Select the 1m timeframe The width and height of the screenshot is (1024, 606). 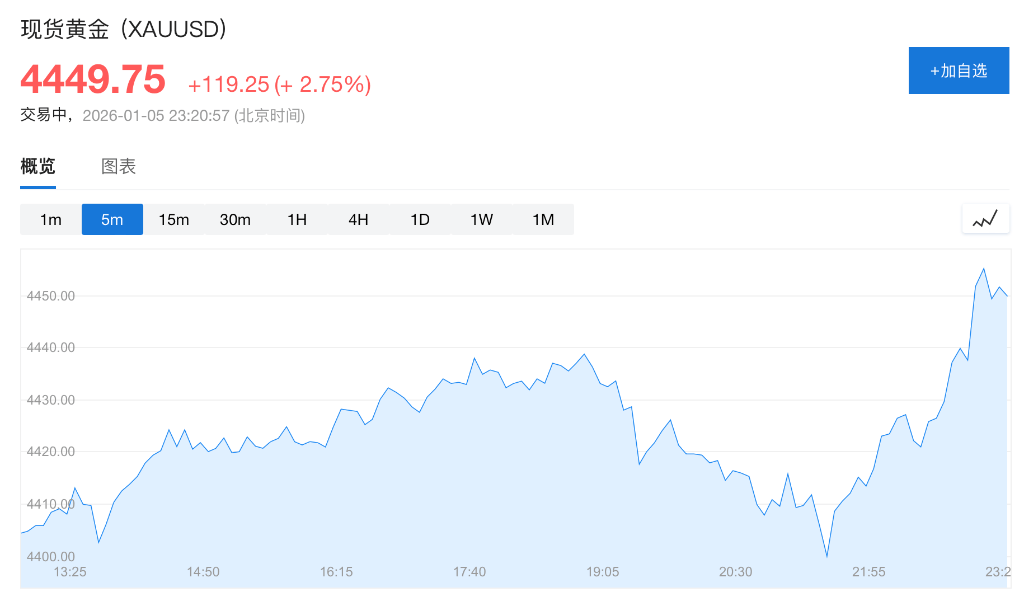tap(51, 220)
